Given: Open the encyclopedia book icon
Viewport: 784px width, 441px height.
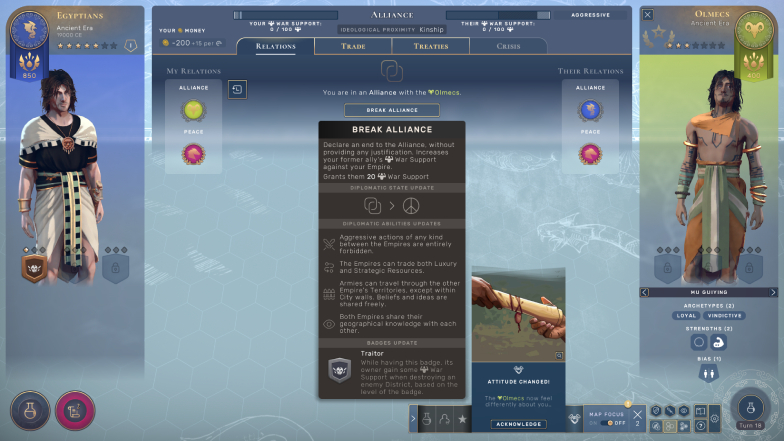Looking at the screenshot, I should click(x=700, y=411).
